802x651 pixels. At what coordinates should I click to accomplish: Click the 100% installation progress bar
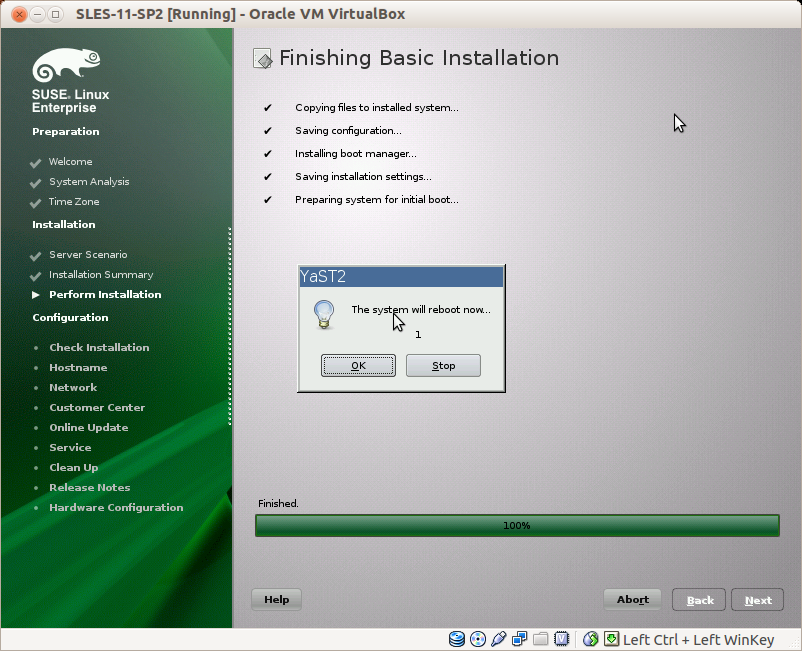(517, 525)
